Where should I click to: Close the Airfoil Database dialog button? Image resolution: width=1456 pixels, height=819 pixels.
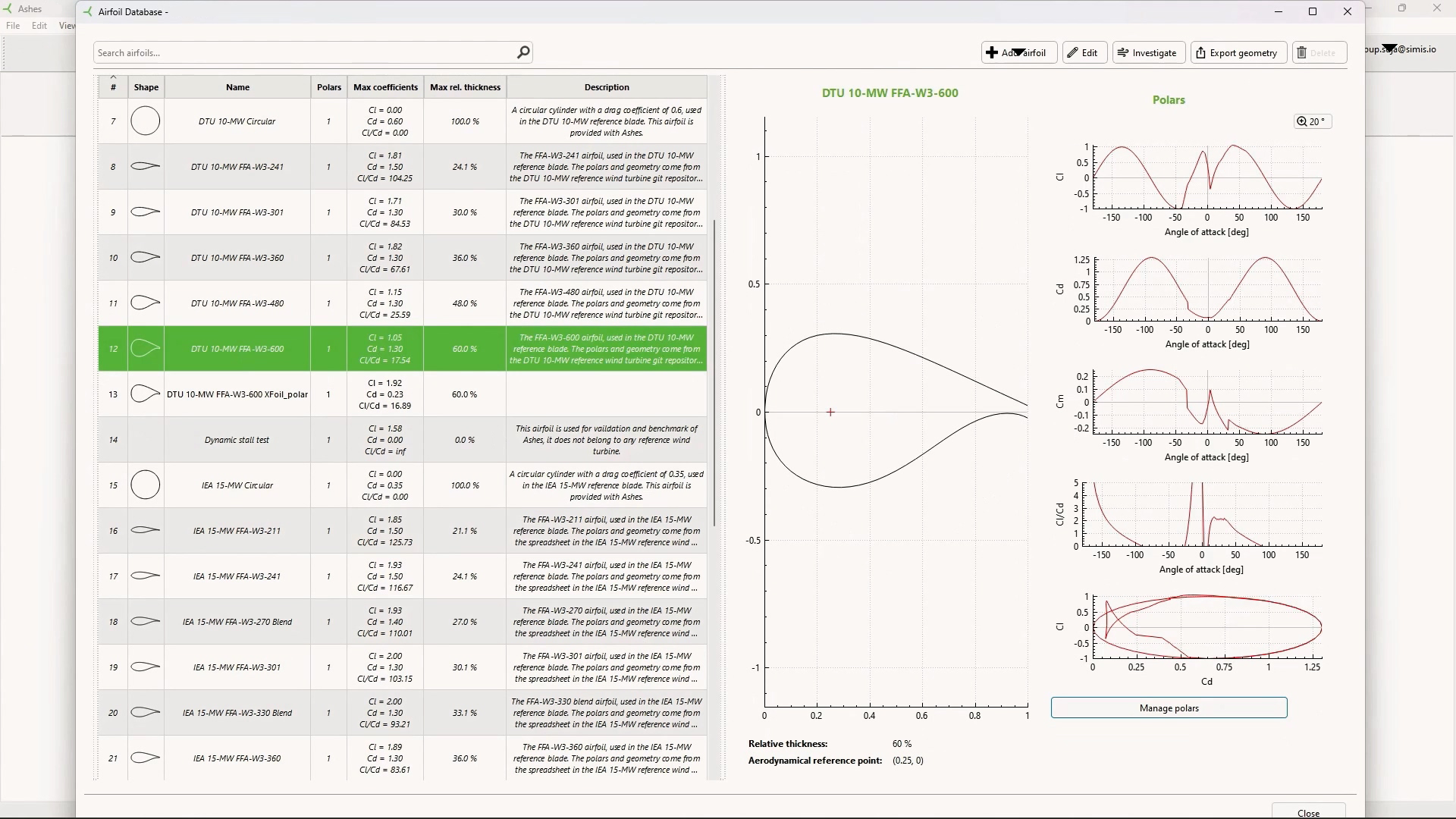pyautogui.click(x=1308, y=812)
